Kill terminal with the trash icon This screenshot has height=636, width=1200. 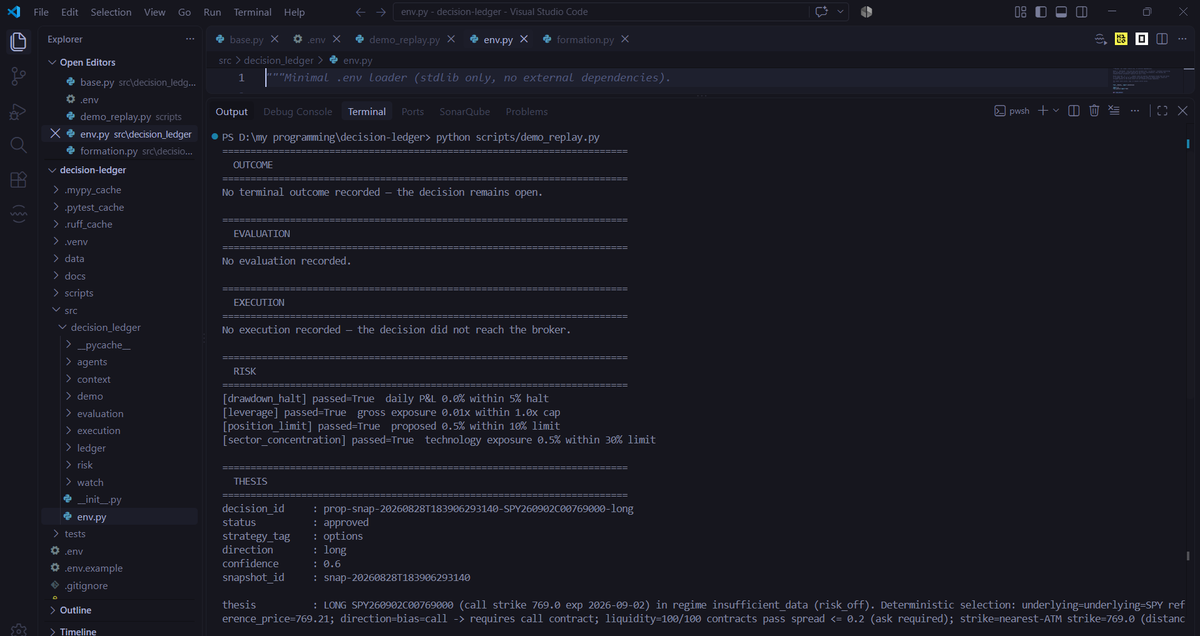tap(1094, 111)
